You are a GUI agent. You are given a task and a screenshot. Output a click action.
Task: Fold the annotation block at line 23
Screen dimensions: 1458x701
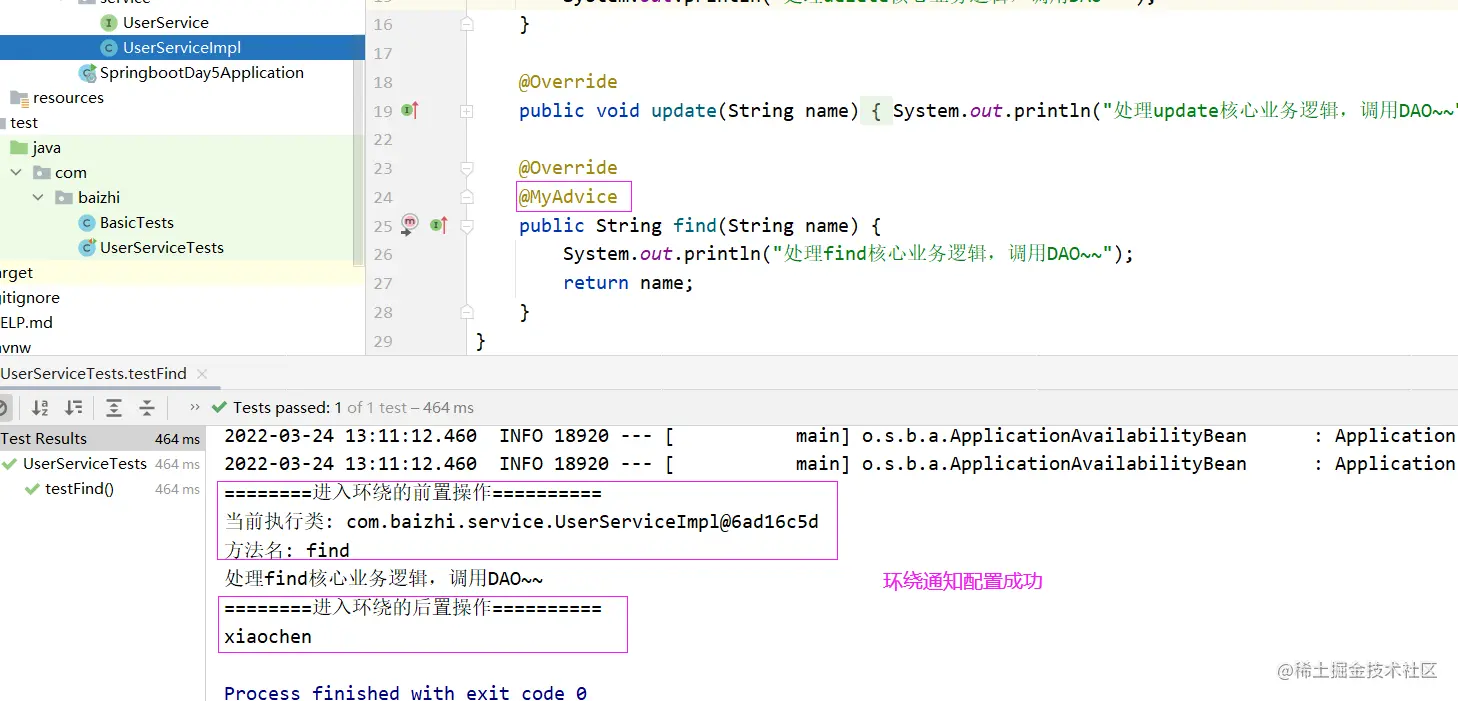point(466,168)
